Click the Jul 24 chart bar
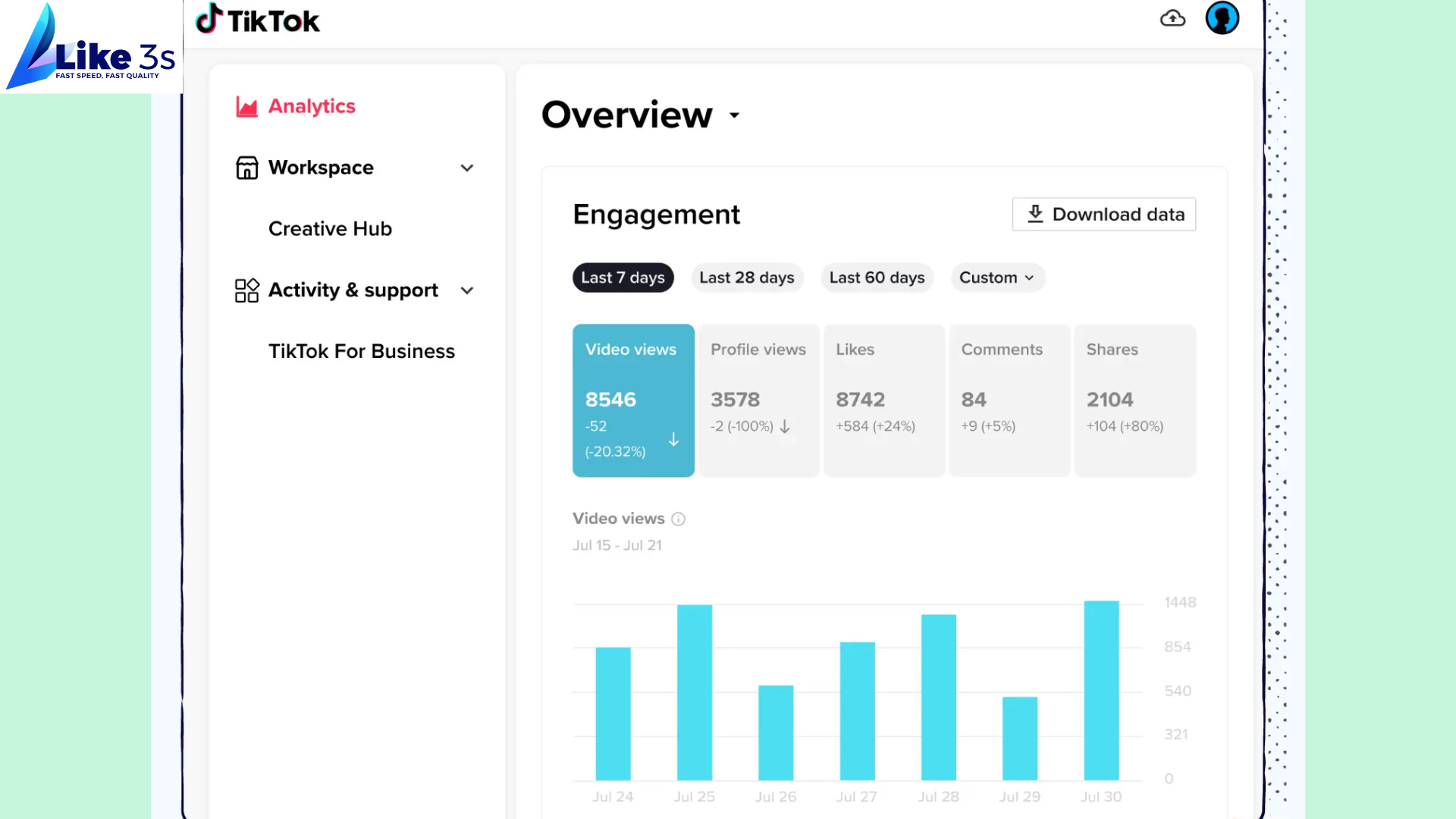Screen dimensions: 1456x819 (613, 714)
